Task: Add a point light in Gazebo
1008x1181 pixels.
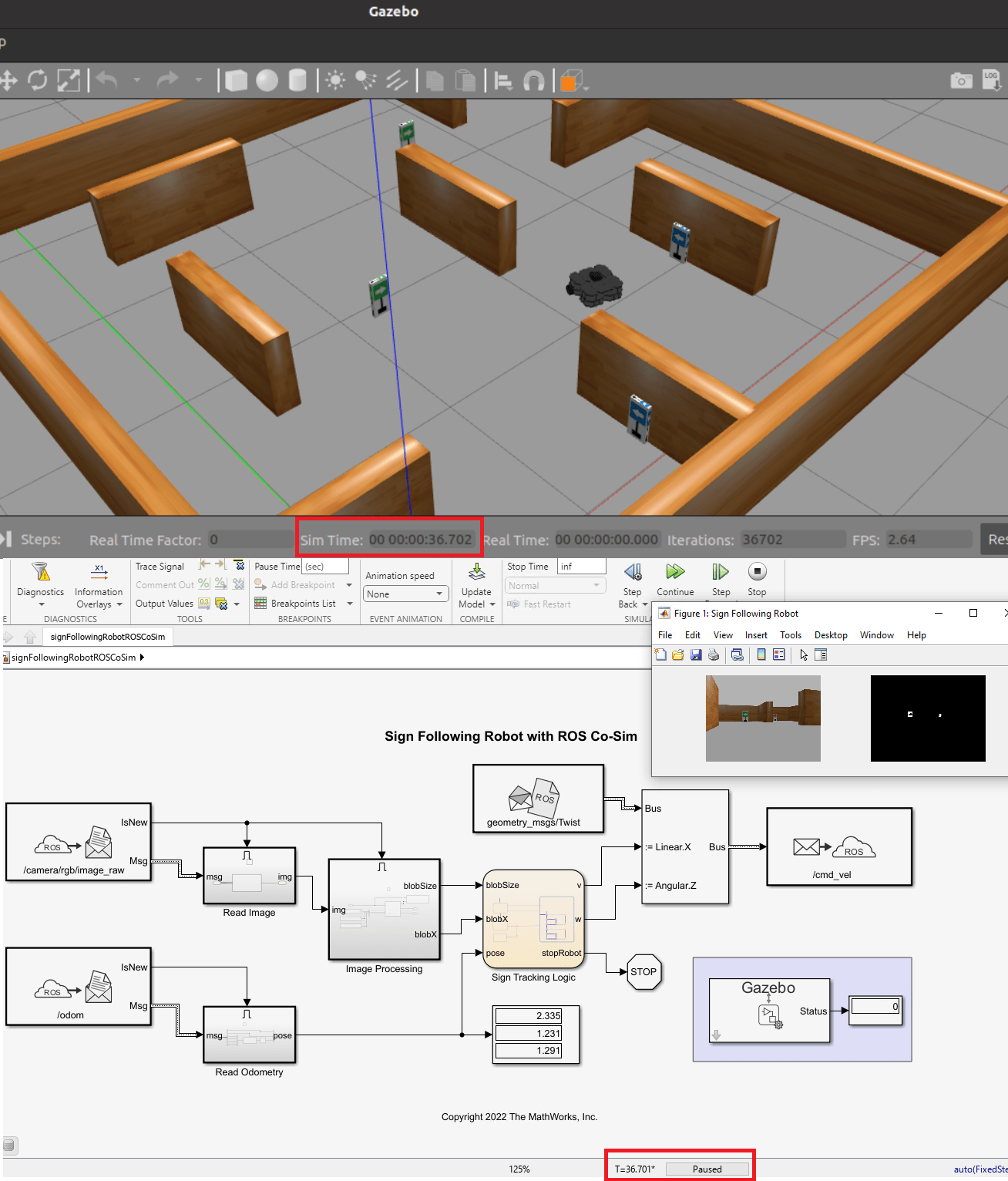Action: pyautogui.click(x=335, y=80)
